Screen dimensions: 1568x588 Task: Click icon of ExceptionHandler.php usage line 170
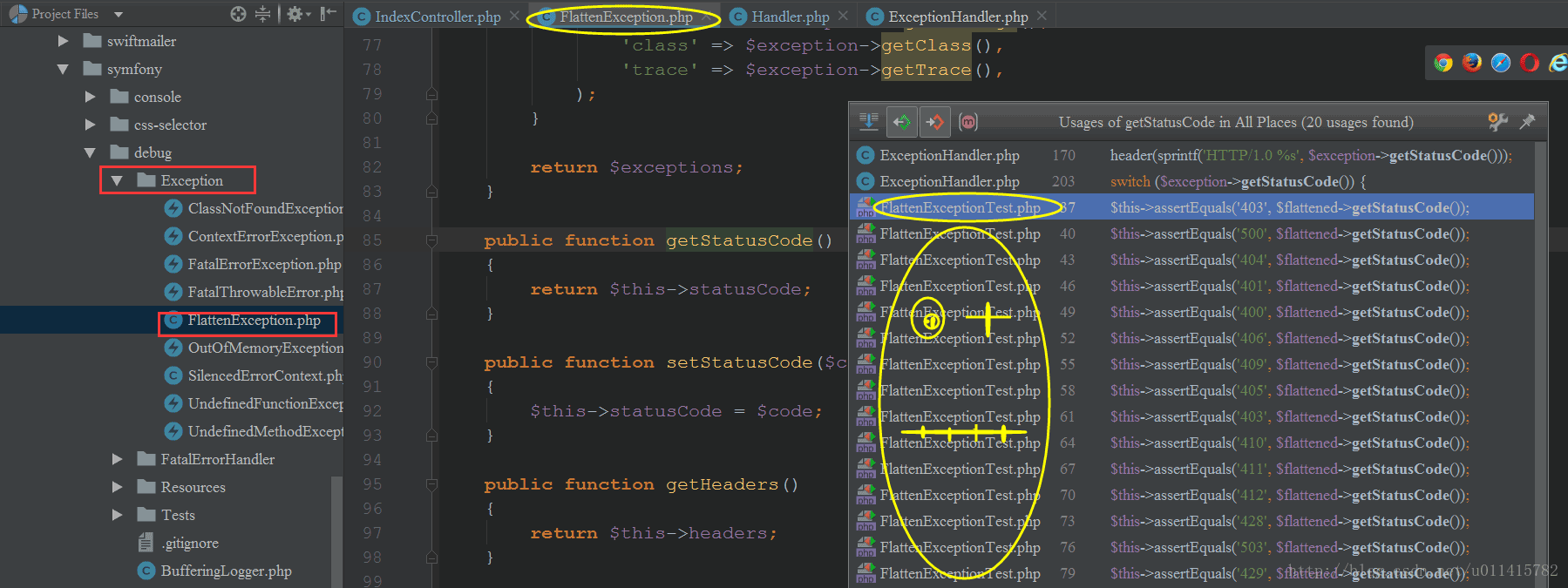865,155
